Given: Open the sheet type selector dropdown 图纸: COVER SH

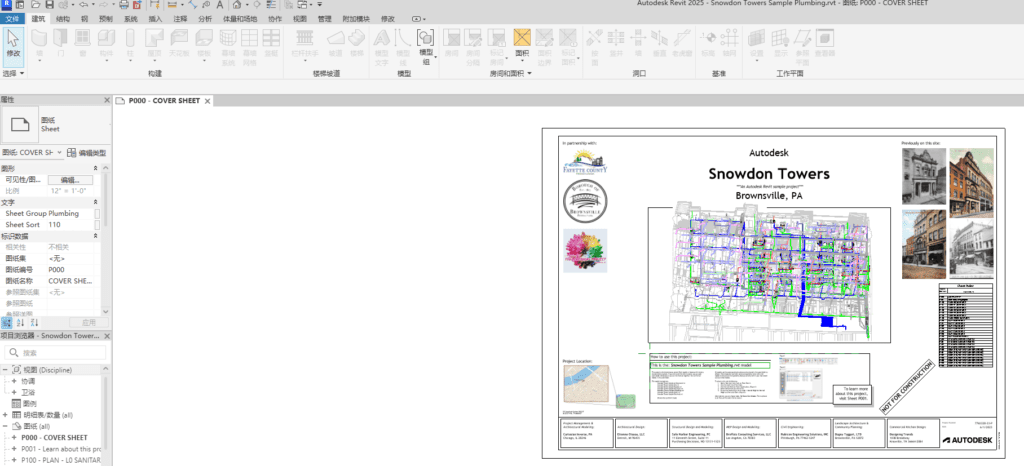Looking at the screenshot, I should [31, 153].
